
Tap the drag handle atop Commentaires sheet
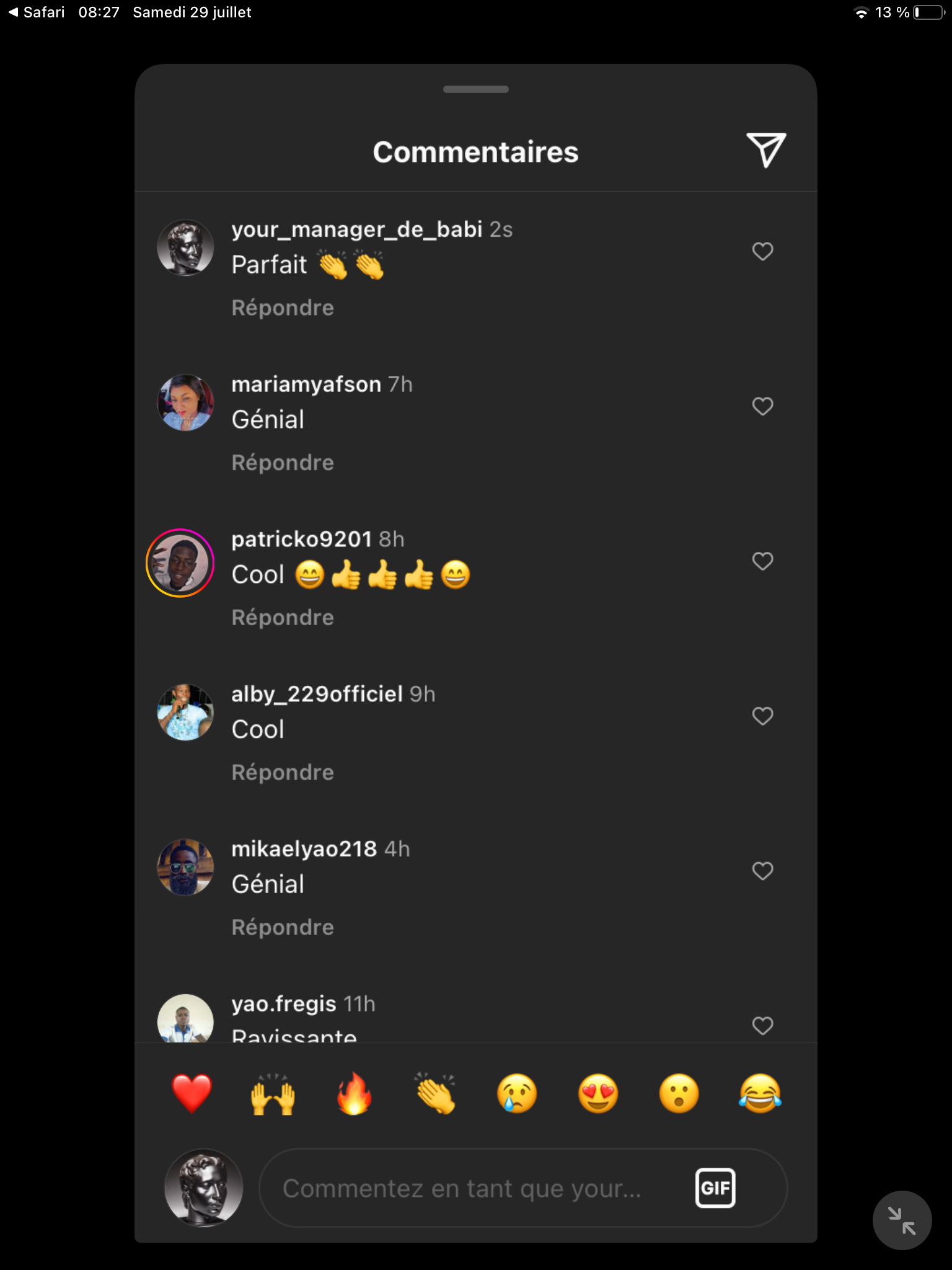[476, 89]
